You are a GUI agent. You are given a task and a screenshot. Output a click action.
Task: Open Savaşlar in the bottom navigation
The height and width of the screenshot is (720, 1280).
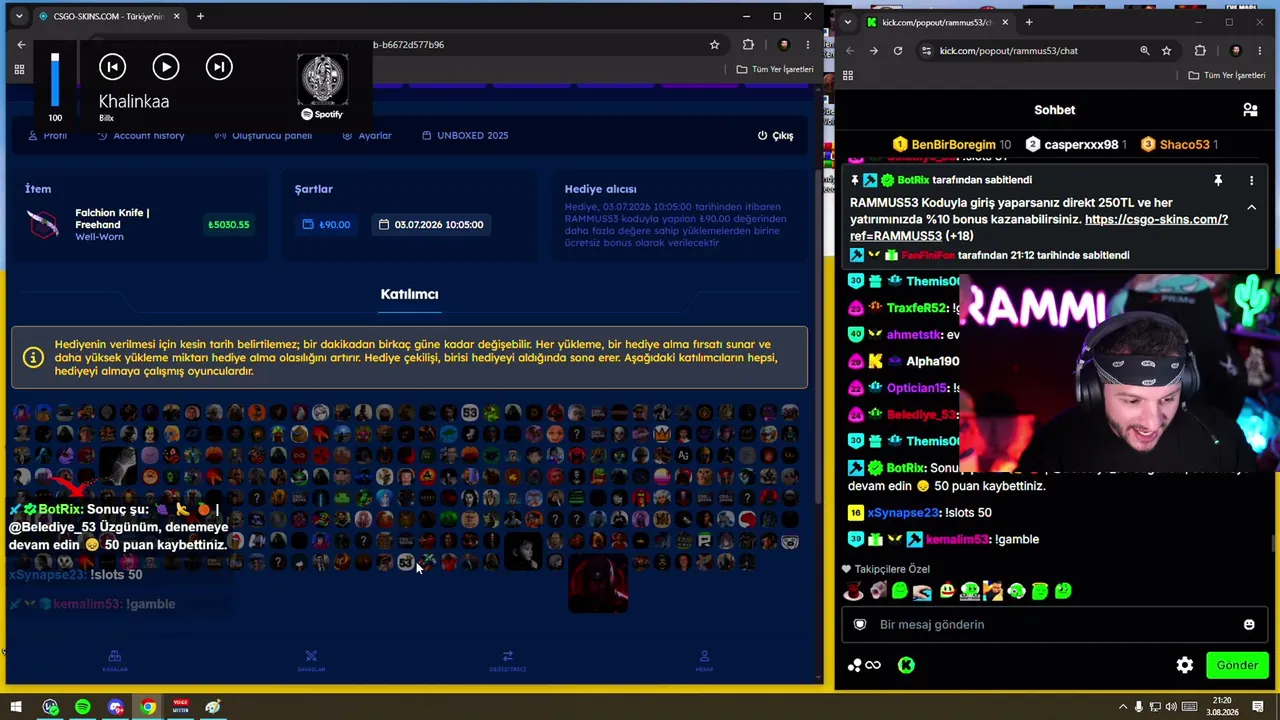pyautogui.click(x=311, y=660)
